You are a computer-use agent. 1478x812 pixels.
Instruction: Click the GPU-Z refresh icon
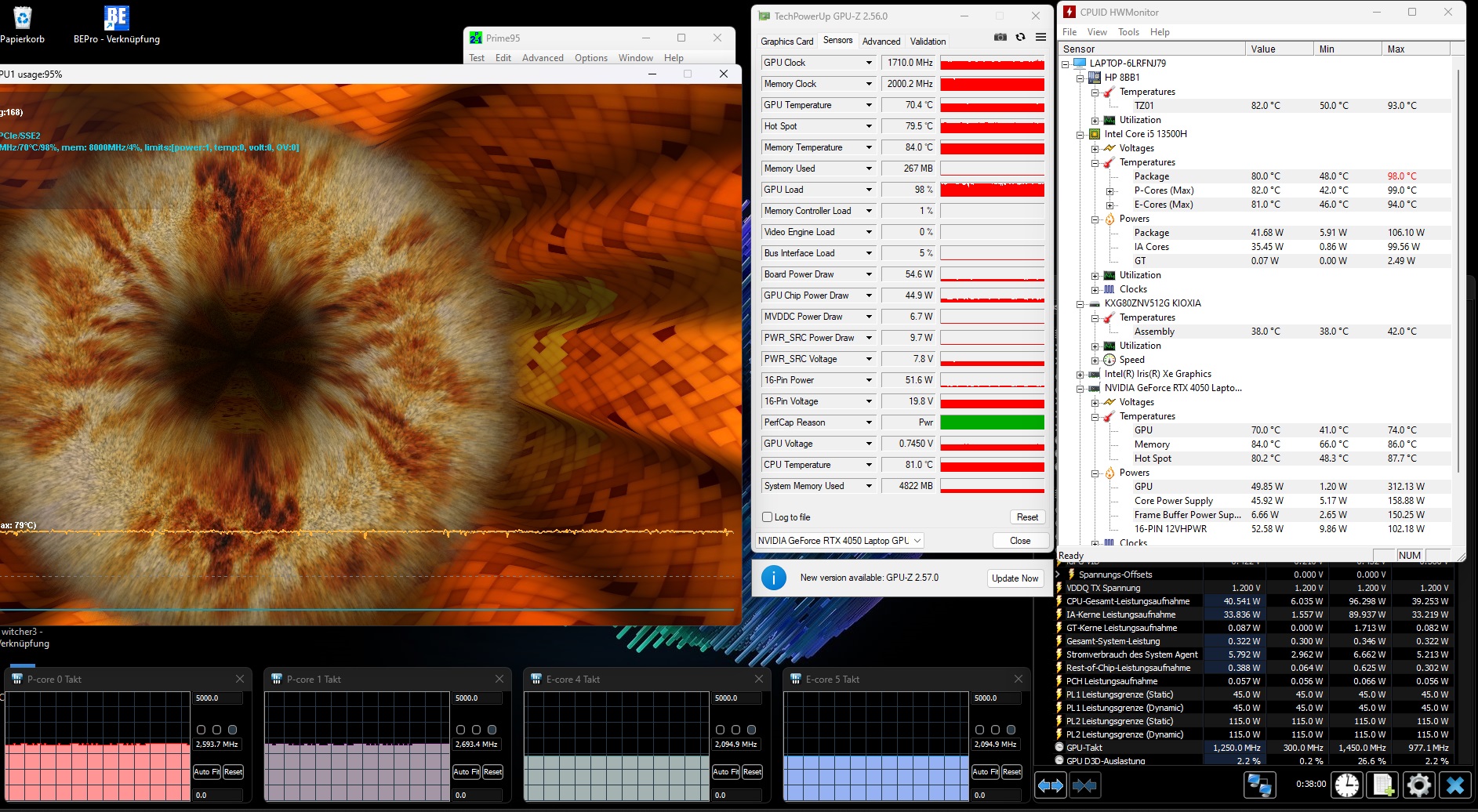[1020, 38]
